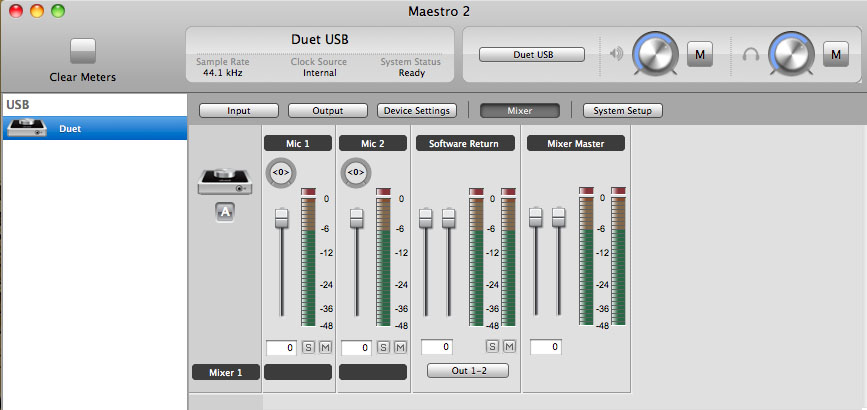Click the Mic 1 pan knob
This screenshot has width=867, height=410.
281,172
